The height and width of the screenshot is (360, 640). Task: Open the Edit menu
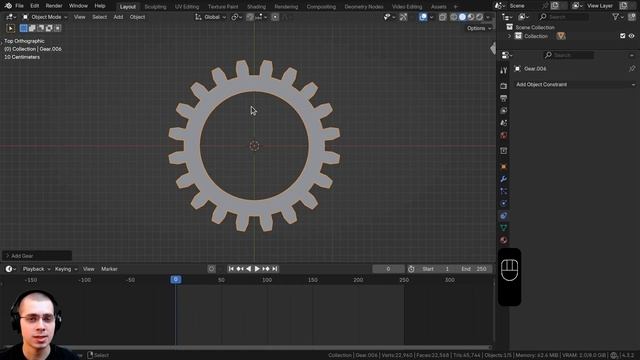point(35,6)
